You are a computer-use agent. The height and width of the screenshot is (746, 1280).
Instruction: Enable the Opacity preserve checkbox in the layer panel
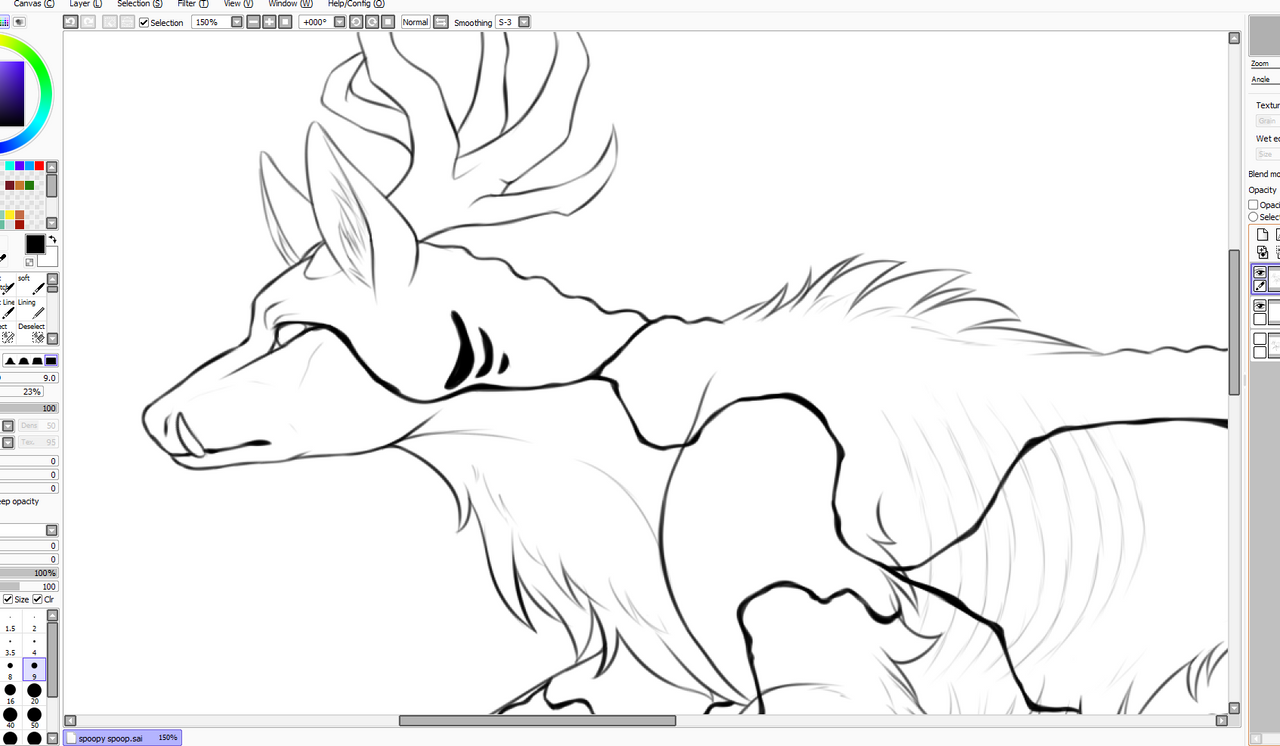click(x=1253, y=205)
